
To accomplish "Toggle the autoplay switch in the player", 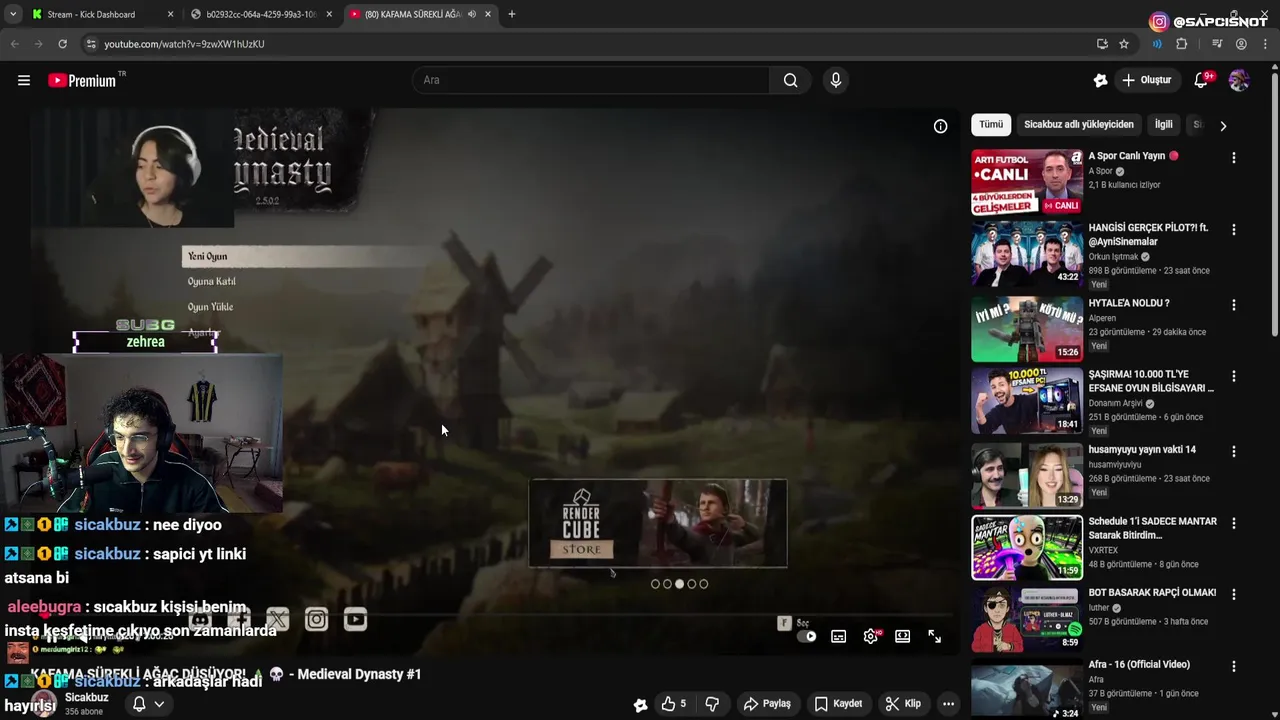I will tap(806, 637).
